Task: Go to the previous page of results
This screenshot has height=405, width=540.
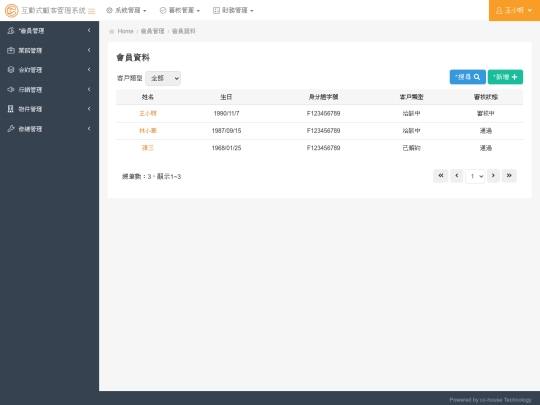Action: [x=457, y=176]
